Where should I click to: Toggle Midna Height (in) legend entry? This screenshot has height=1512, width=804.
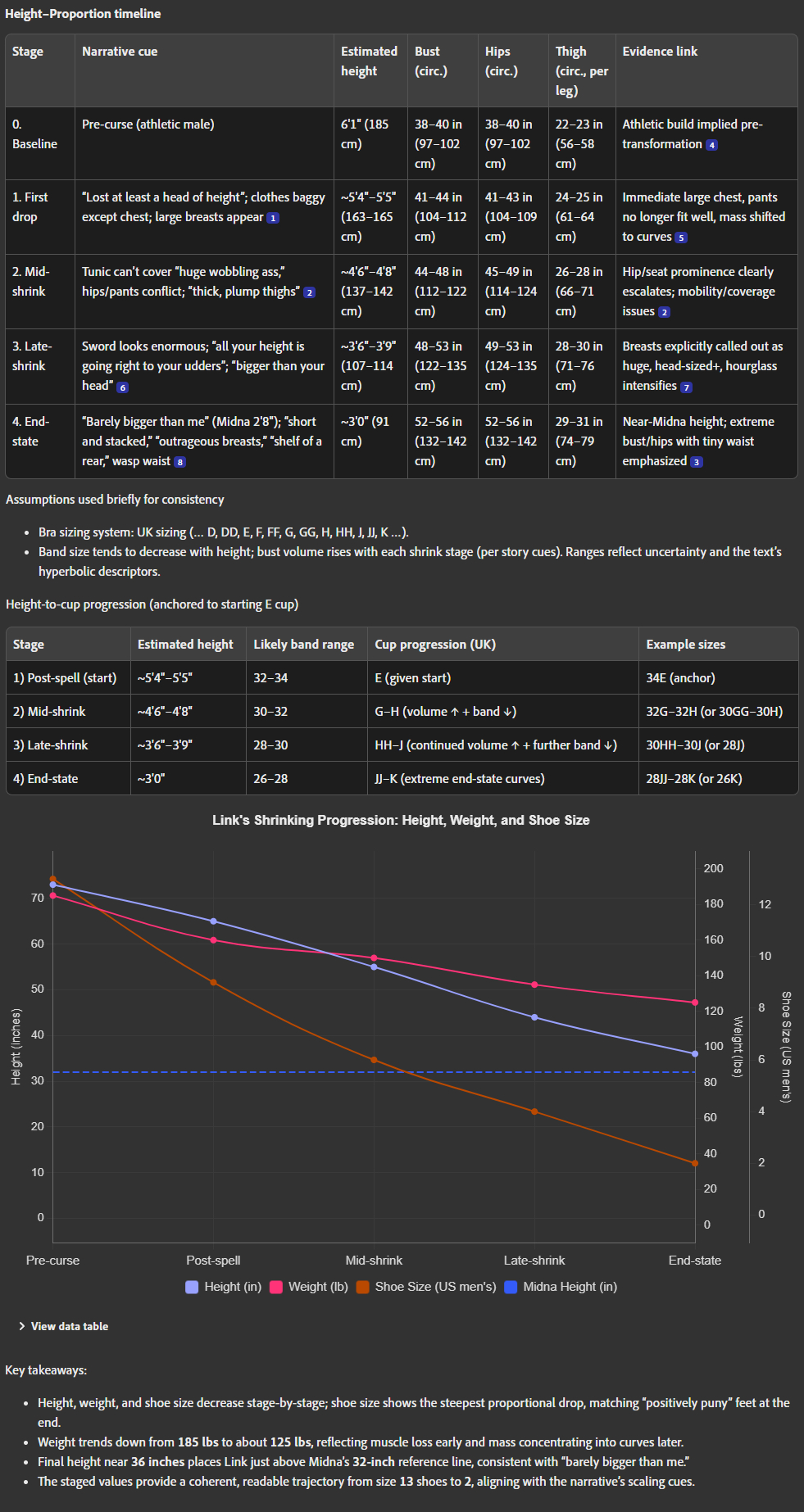(561, 1287)
